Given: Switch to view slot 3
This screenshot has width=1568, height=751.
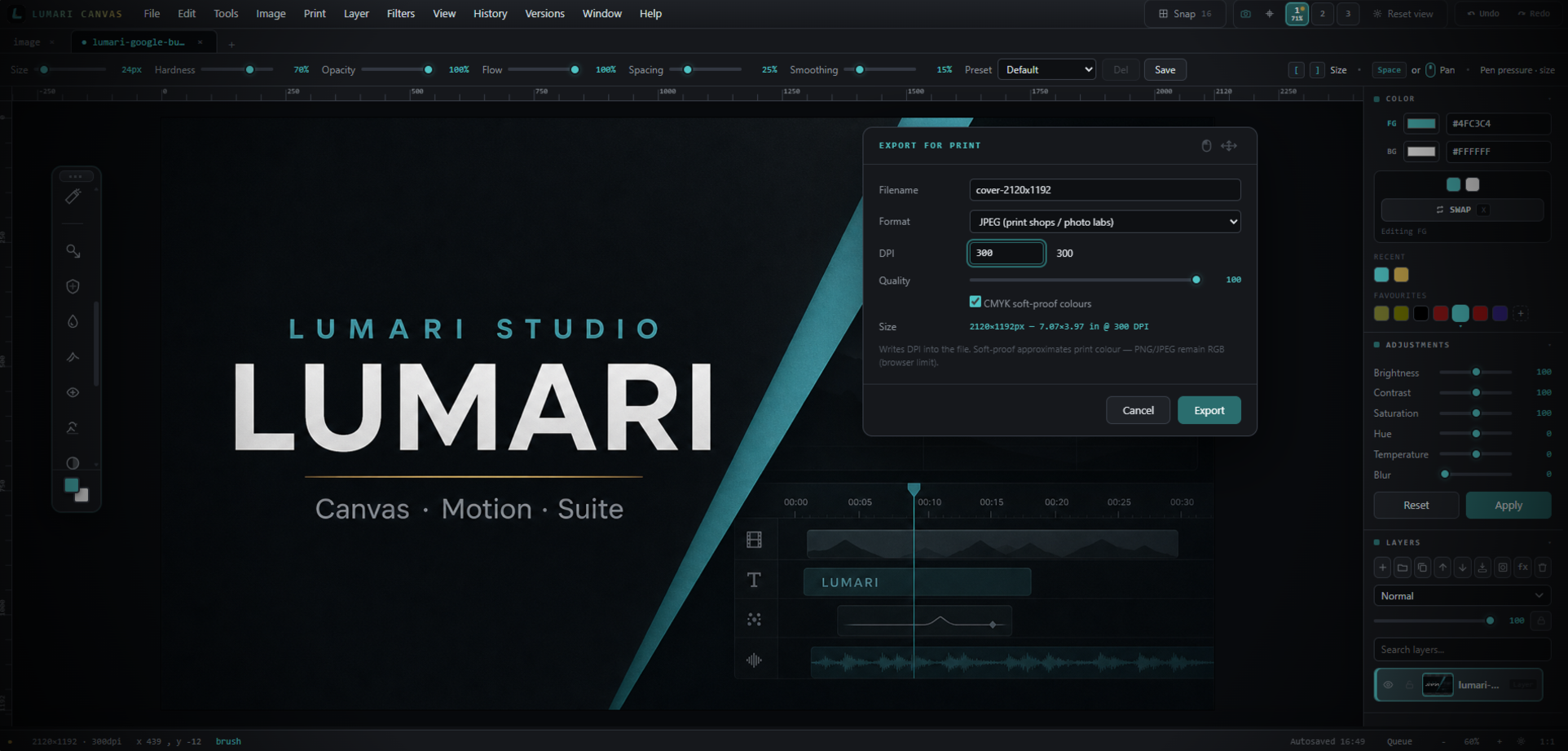Looking at the screenshot, I should (1348, 14).
